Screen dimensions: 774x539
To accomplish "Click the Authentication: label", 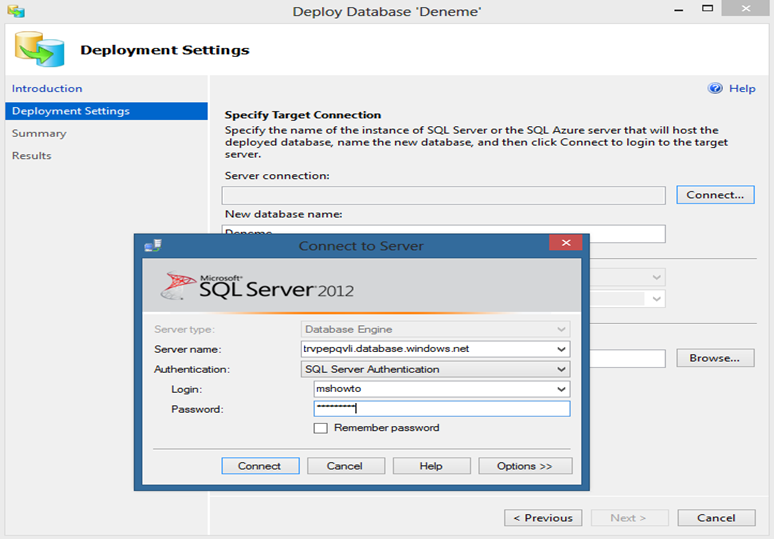I will click(x=192, y=369).
